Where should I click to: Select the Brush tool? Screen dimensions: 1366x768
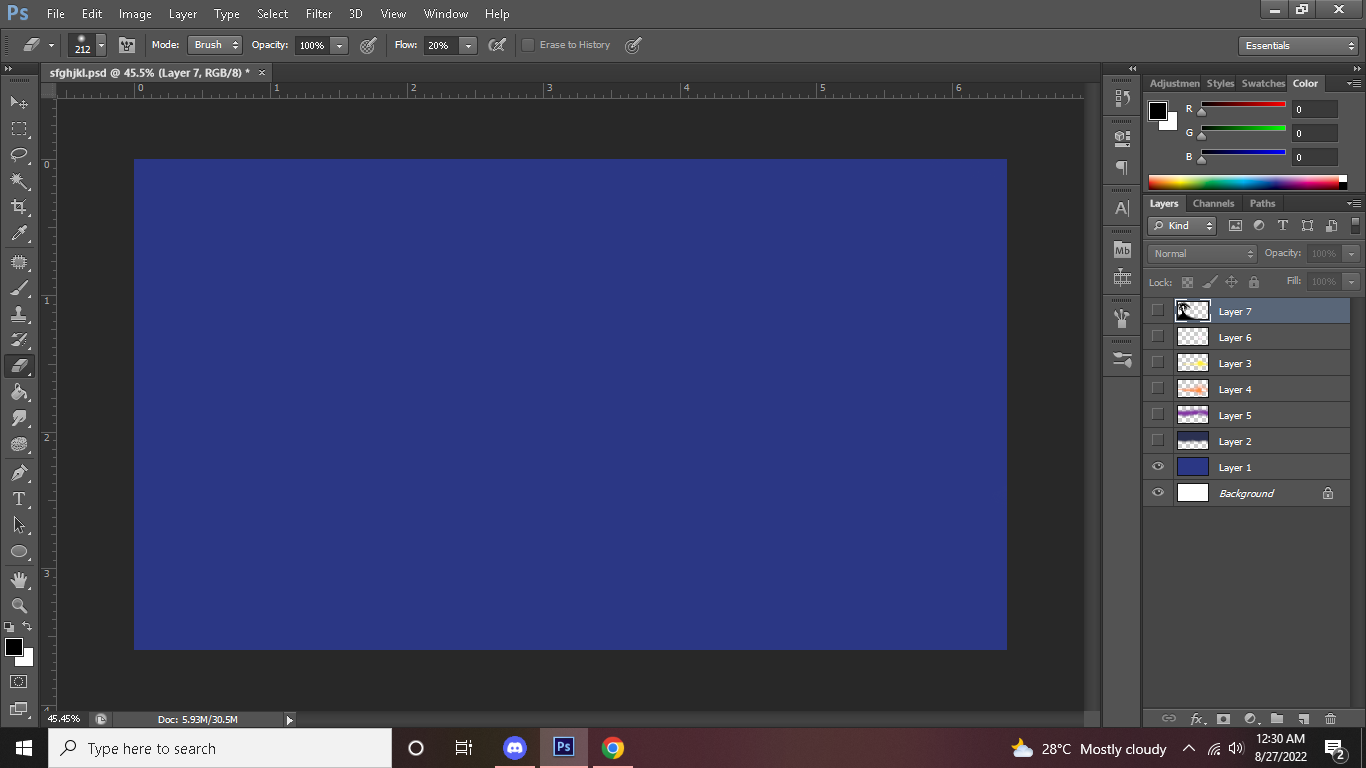tap(19, 288)
